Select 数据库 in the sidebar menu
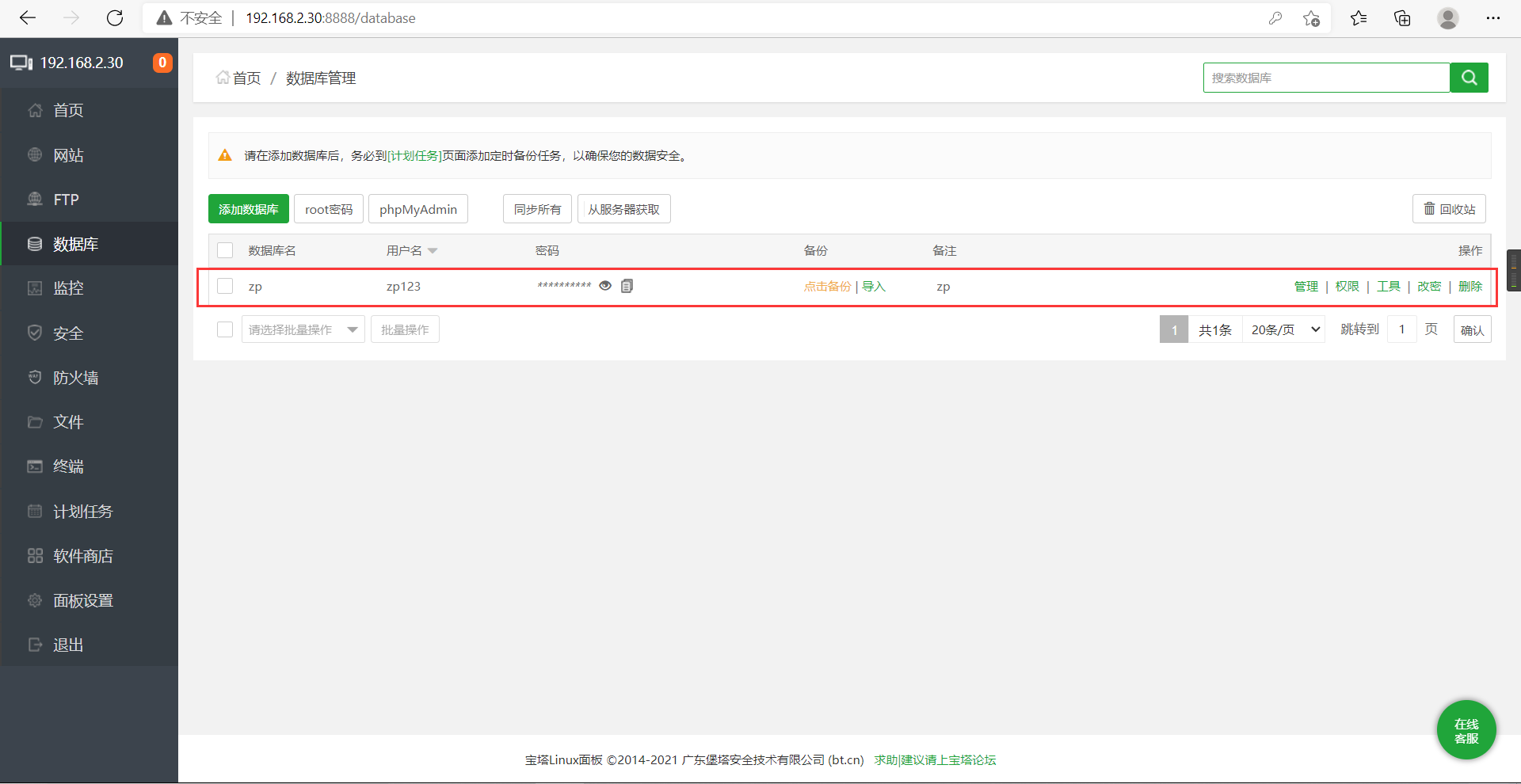 click(76, 244)
